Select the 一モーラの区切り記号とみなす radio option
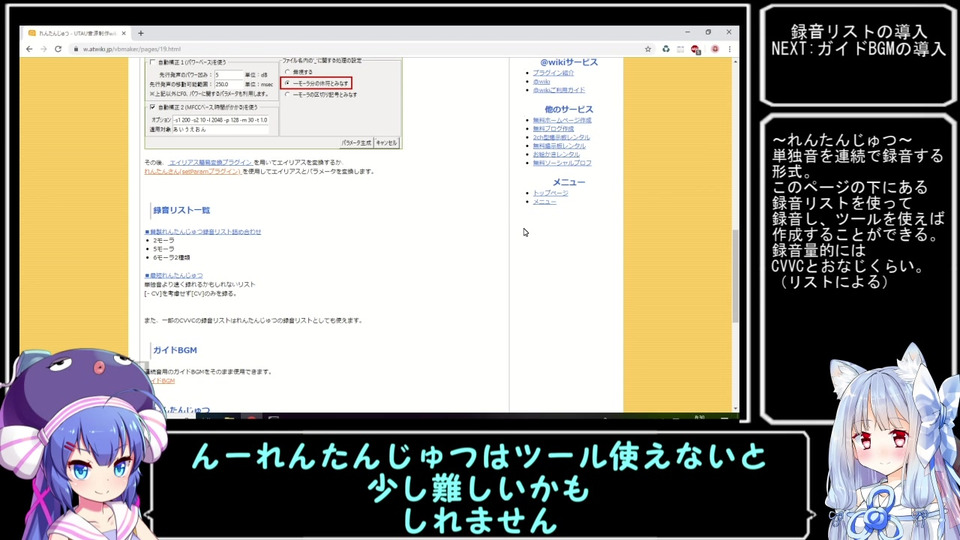 287,94
